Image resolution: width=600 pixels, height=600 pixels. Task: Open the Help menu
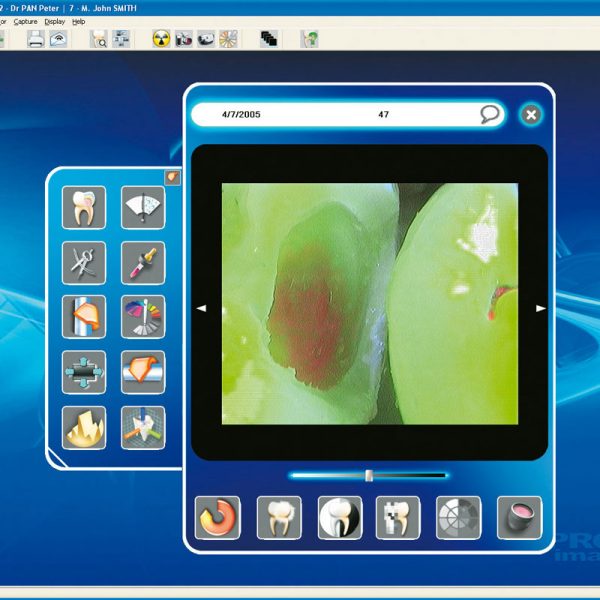(x=78, y=22)
